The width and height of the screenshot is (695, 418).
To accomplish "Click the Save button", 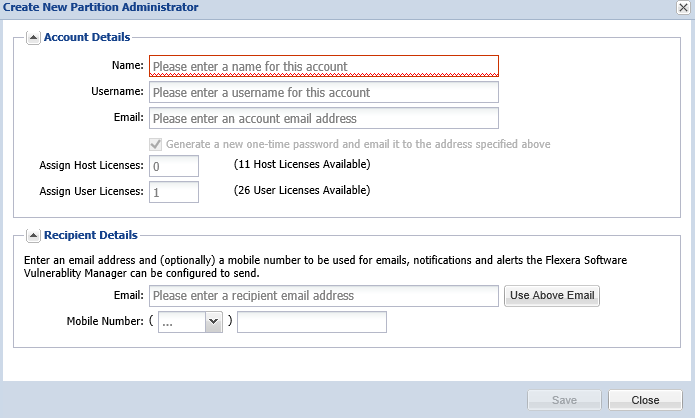I will (x=564, y=400).
